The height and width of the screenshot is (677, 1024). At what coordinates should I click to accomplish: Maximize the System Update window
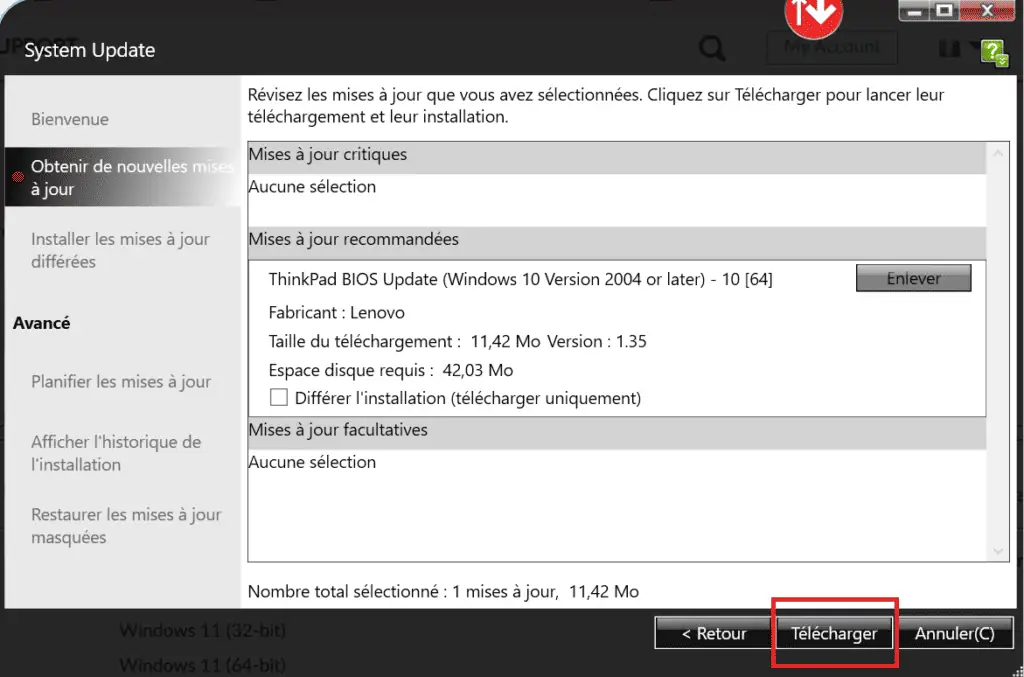(944, 10)
